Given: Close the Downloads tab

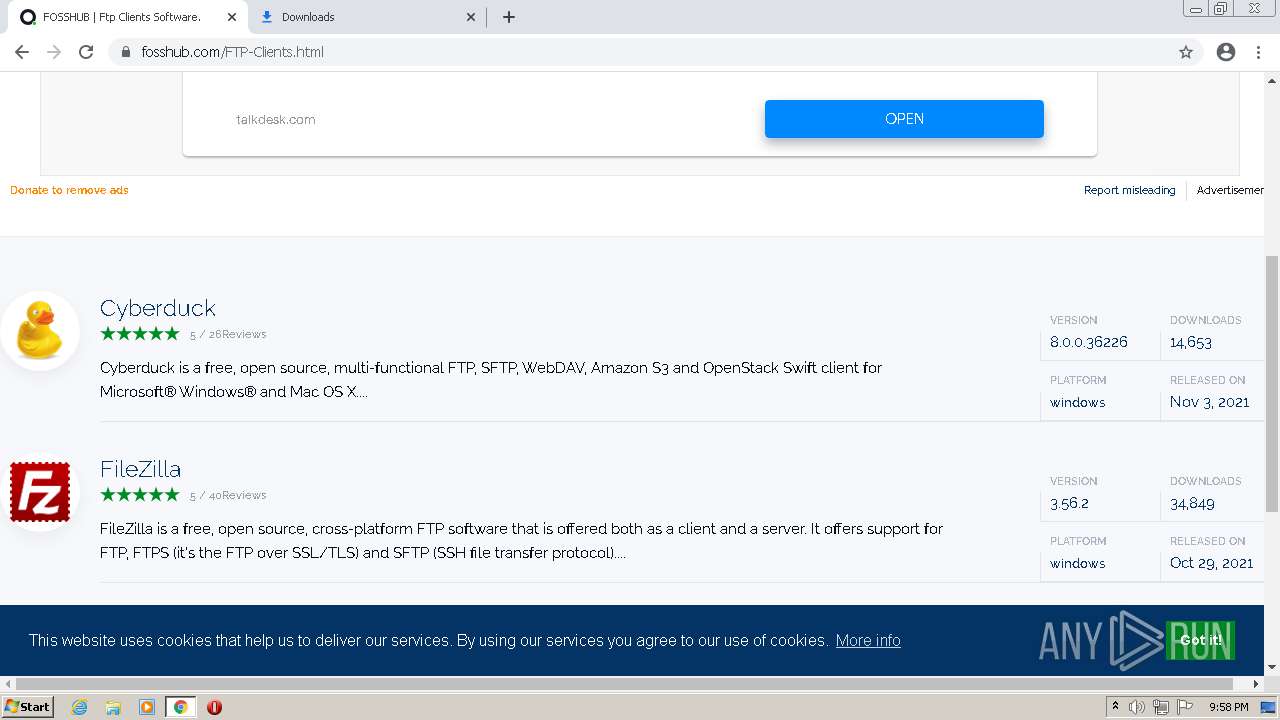Looking at the screenshot, I should pyautogui.click(x=472, y=17).
